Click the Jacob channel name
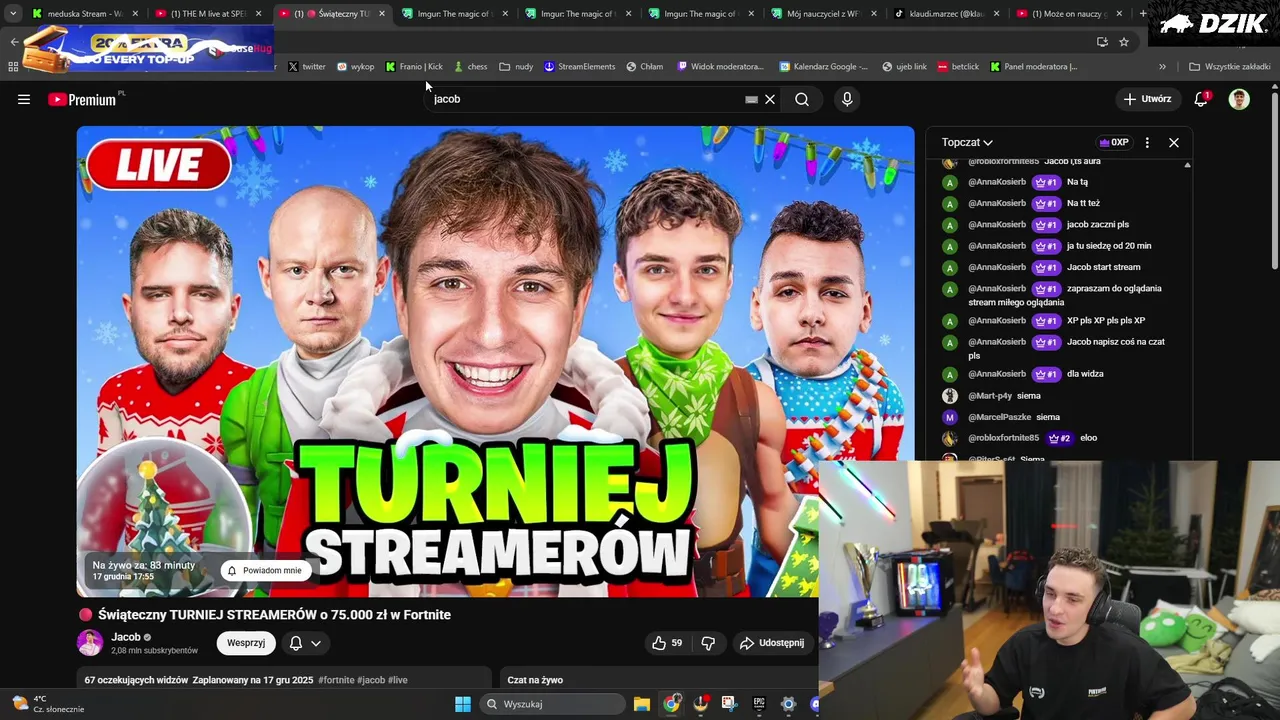 [x=126, y=637]
